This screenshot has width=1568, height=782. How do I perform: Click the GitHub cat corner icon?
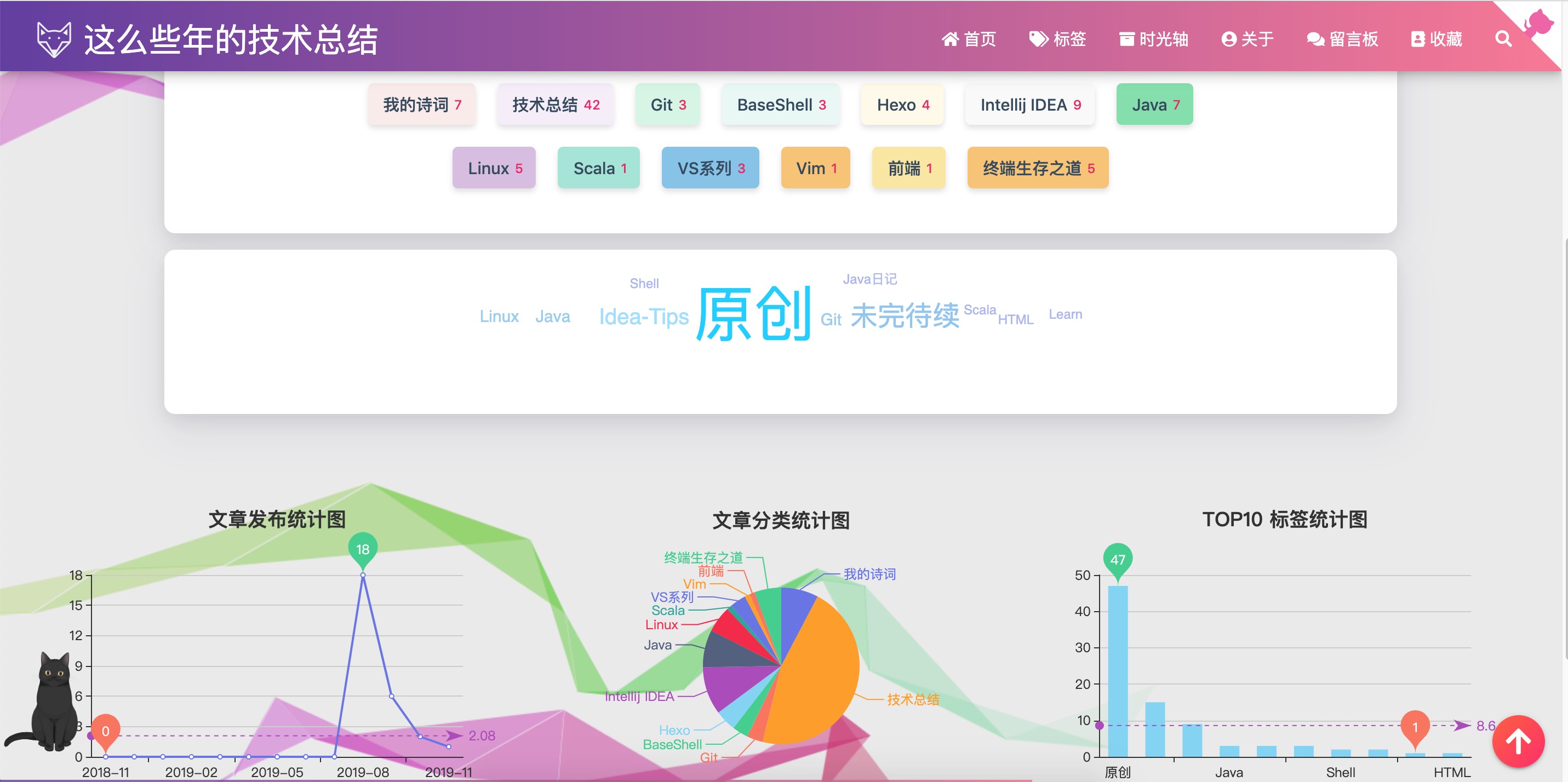(1540, 23)
